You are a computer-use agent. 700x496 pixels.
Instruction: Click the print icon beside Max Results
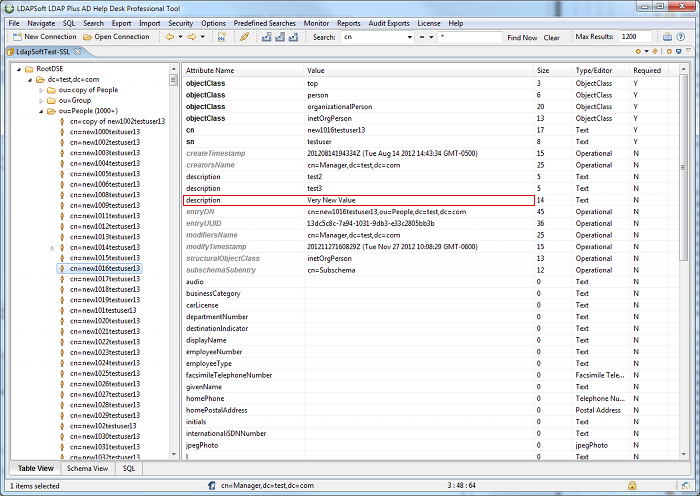tap(667, 37)
